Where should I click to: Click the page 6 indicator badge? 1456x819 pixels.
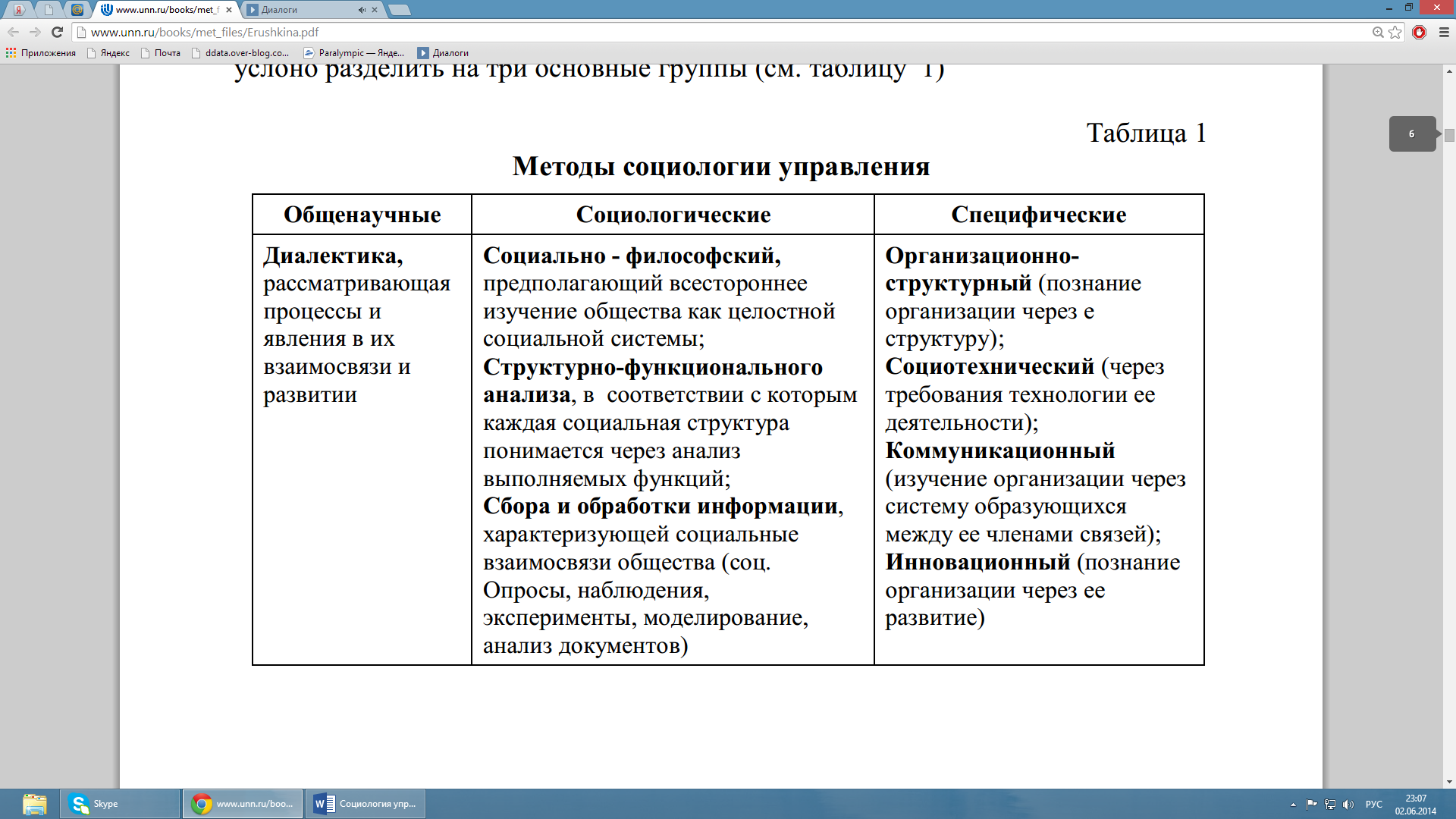click(x=1412, y=133)
